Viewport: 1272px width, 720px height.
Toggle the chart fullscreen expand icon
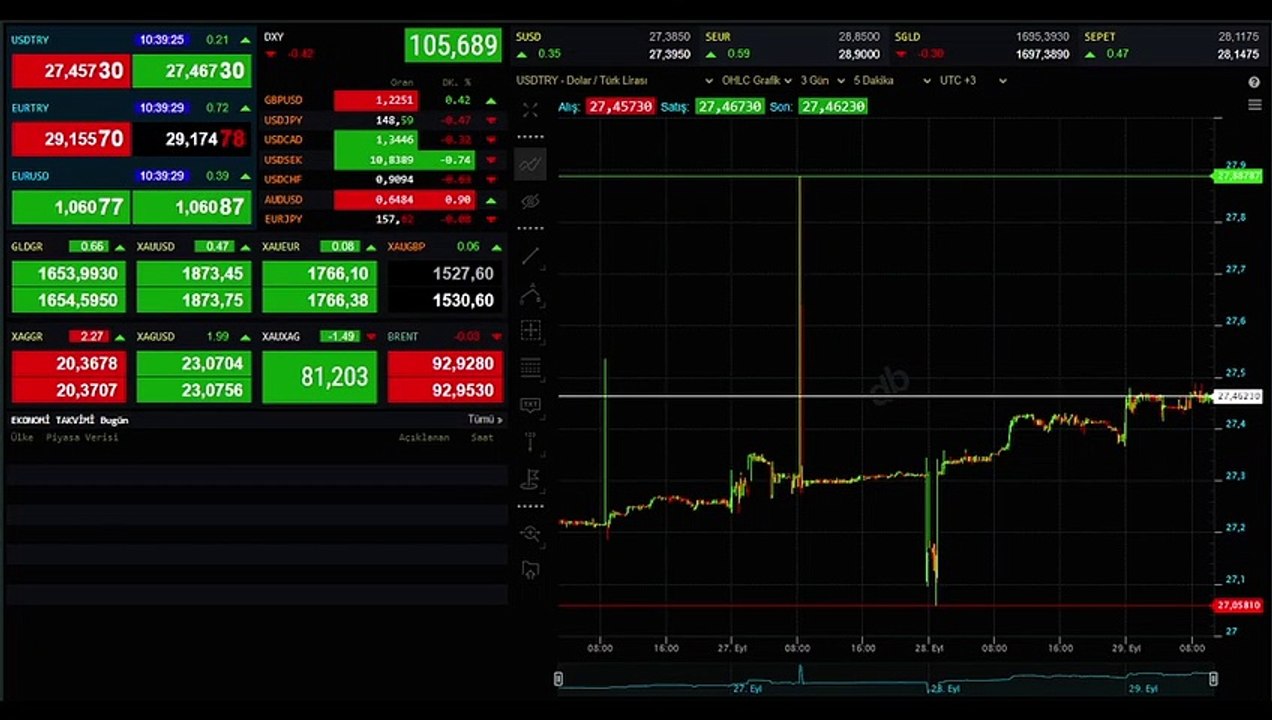pos(530,110)
